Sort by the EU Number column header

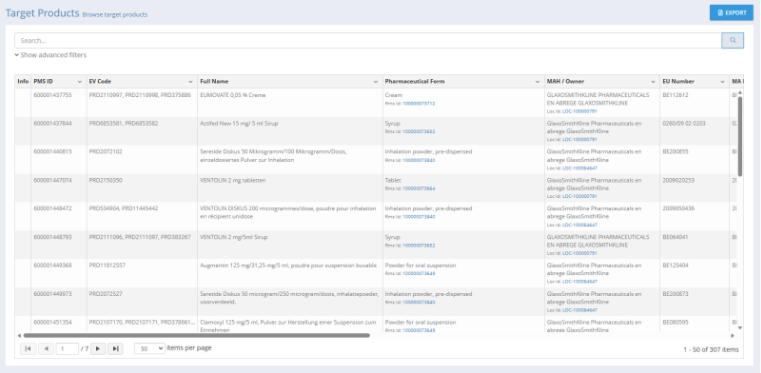[x=678, y=81]
